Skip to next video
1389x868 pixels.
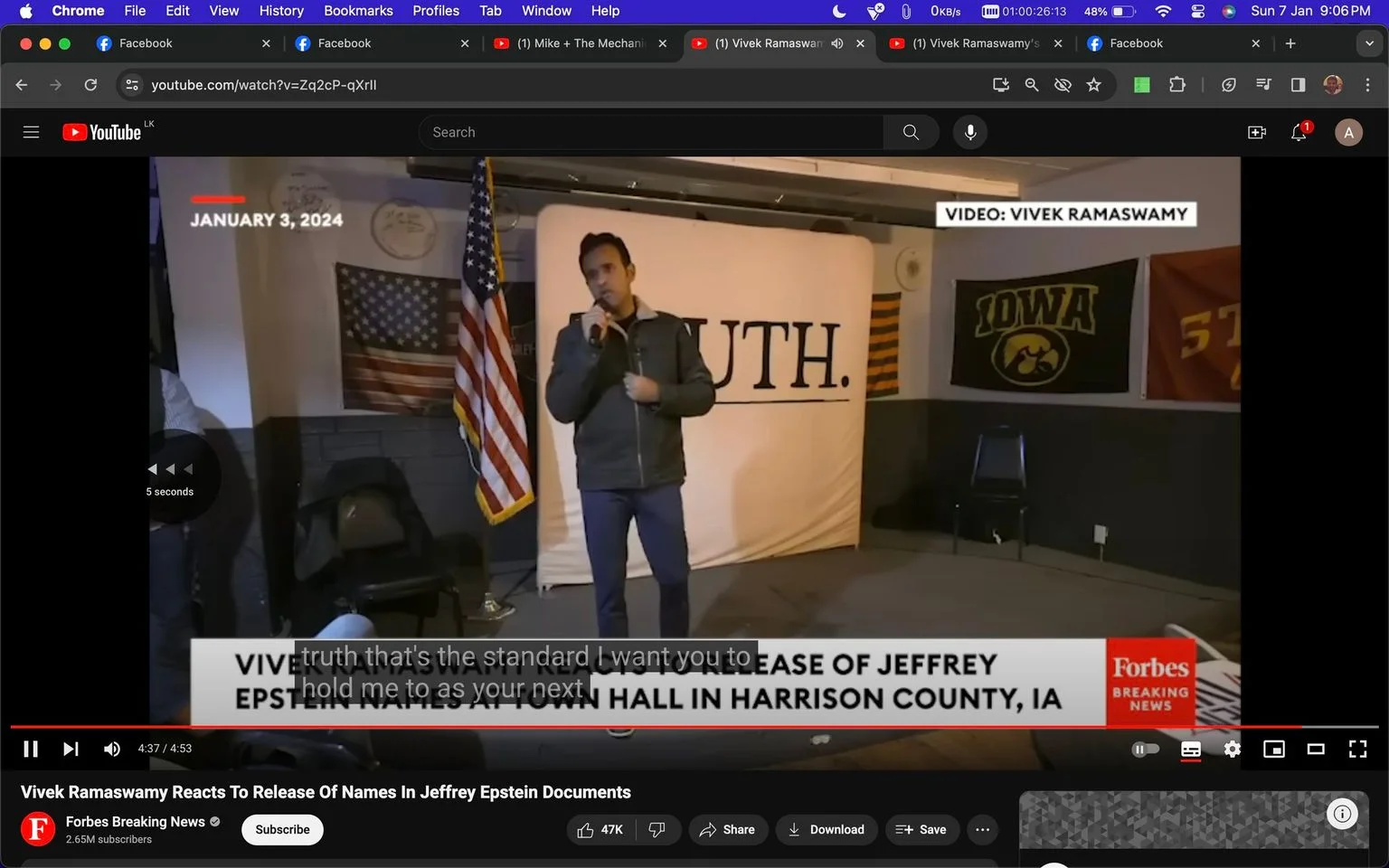coord(71,749)
